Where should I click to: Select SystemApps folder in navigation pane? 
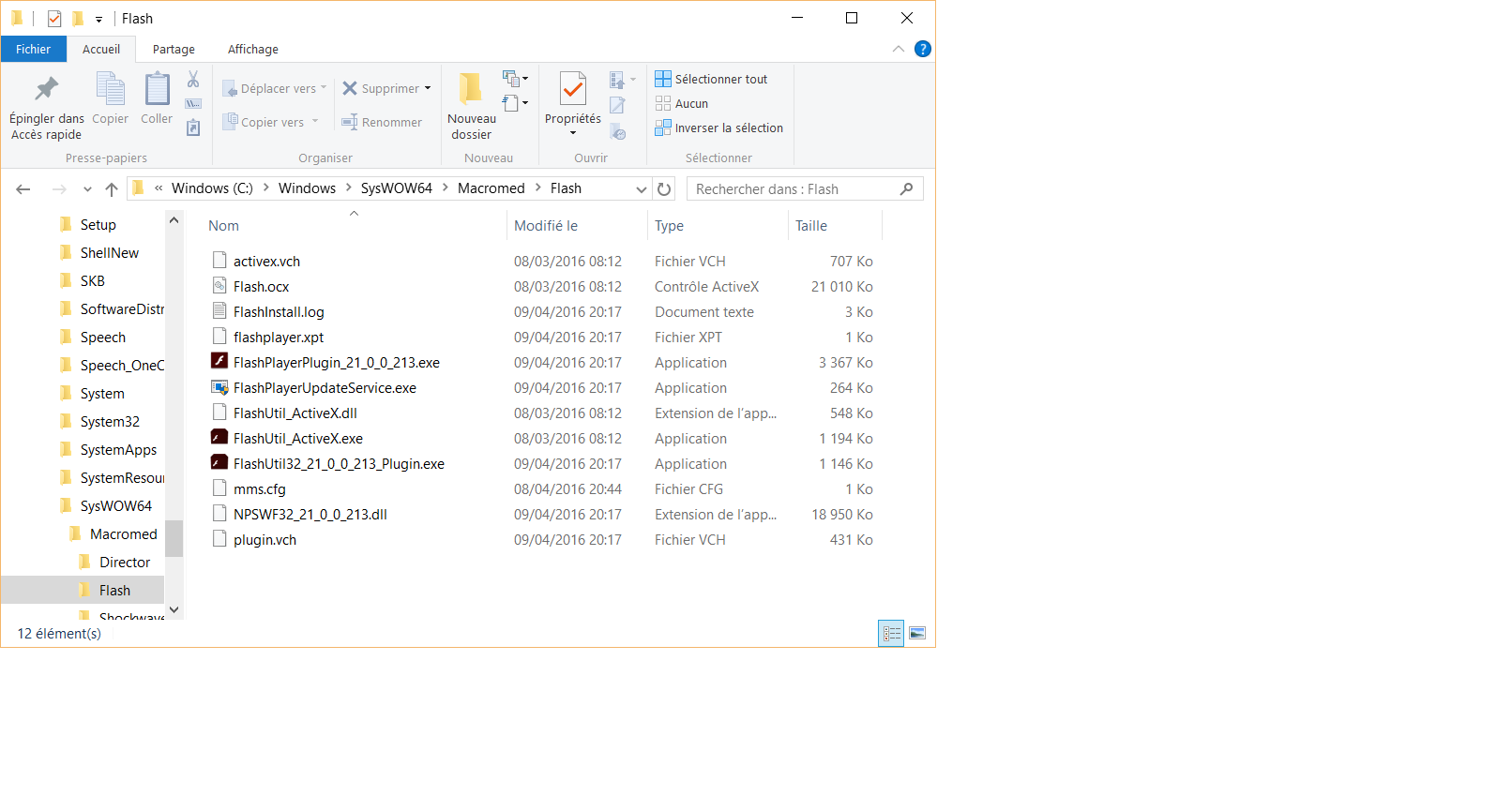(x=118, y=450)
